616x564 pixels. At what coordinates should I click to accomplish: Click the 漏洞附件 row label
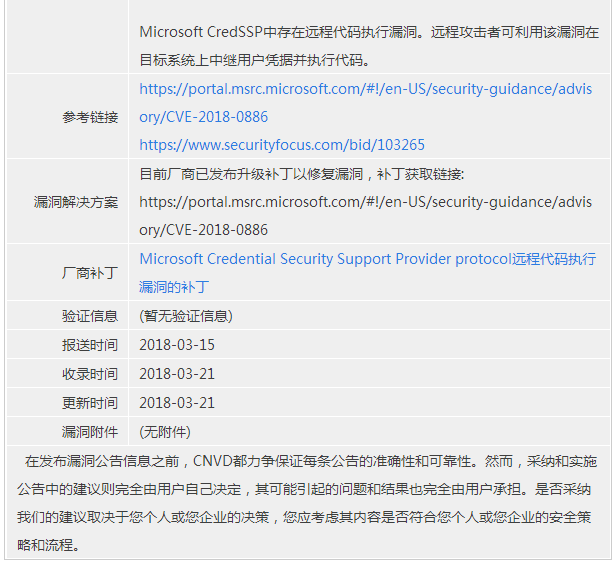[90, 432]
